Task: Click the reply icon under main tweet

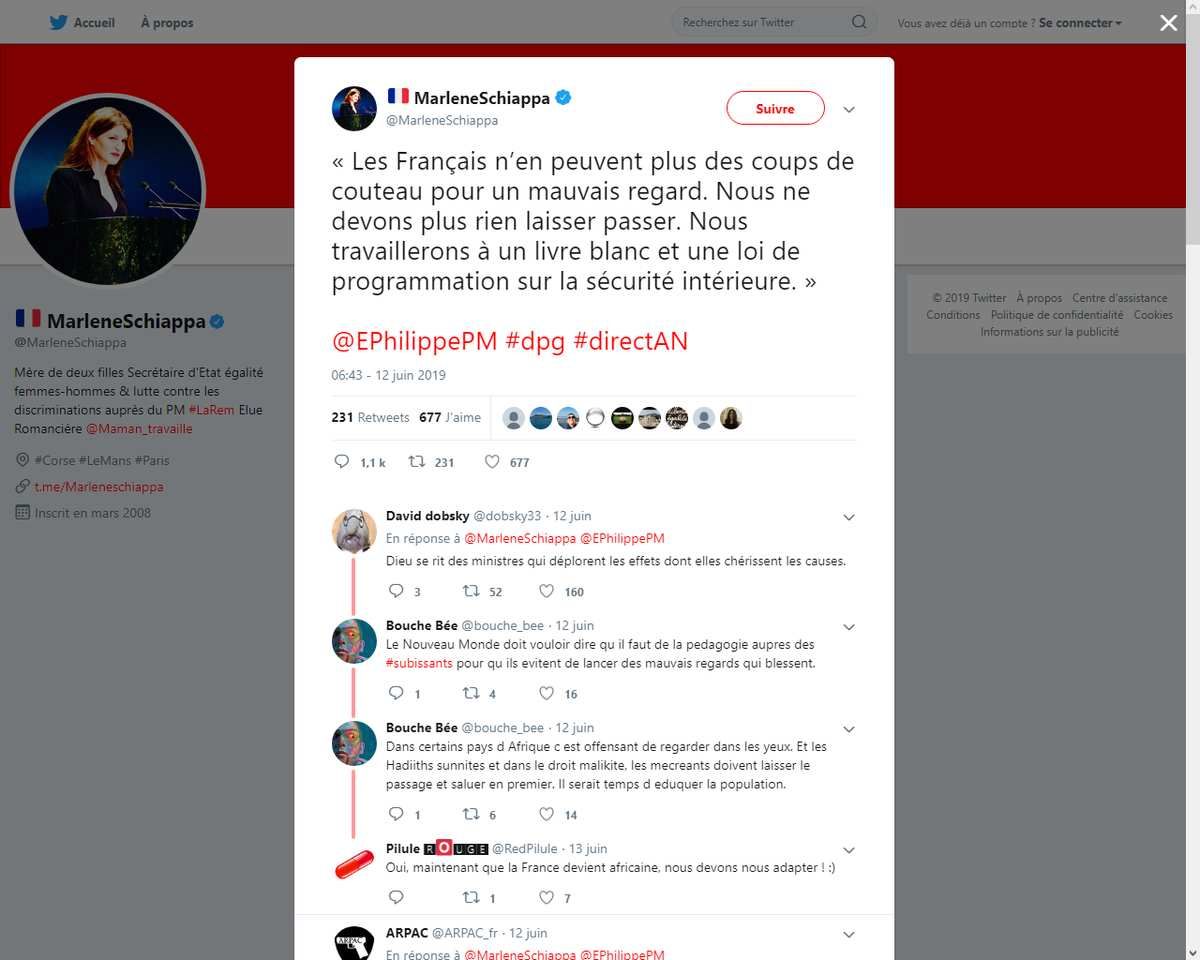Action: tap(341, 462)
